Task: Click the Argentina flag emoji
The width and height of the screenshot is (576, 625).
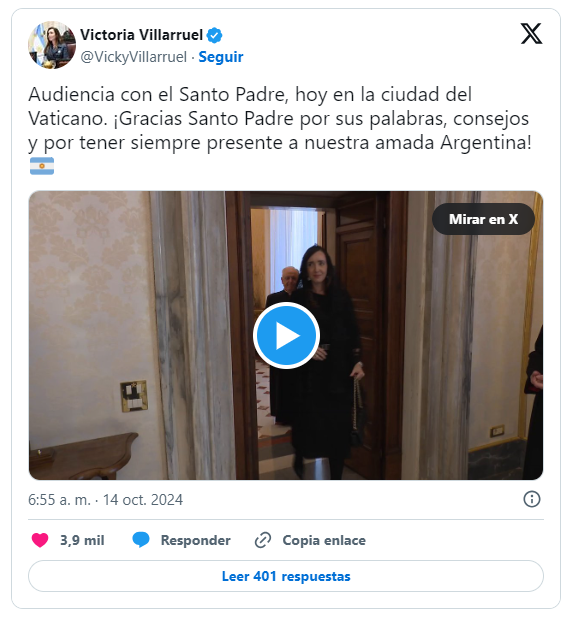Action: point(42,166)
